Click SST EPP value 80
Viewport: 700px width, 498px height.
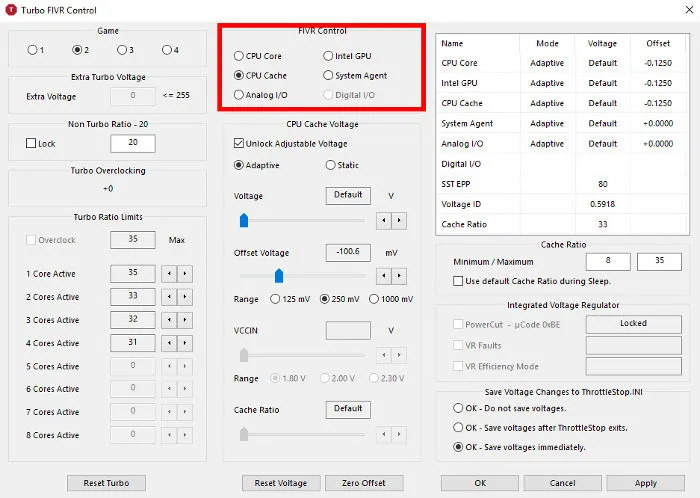[x=603, y=184]
